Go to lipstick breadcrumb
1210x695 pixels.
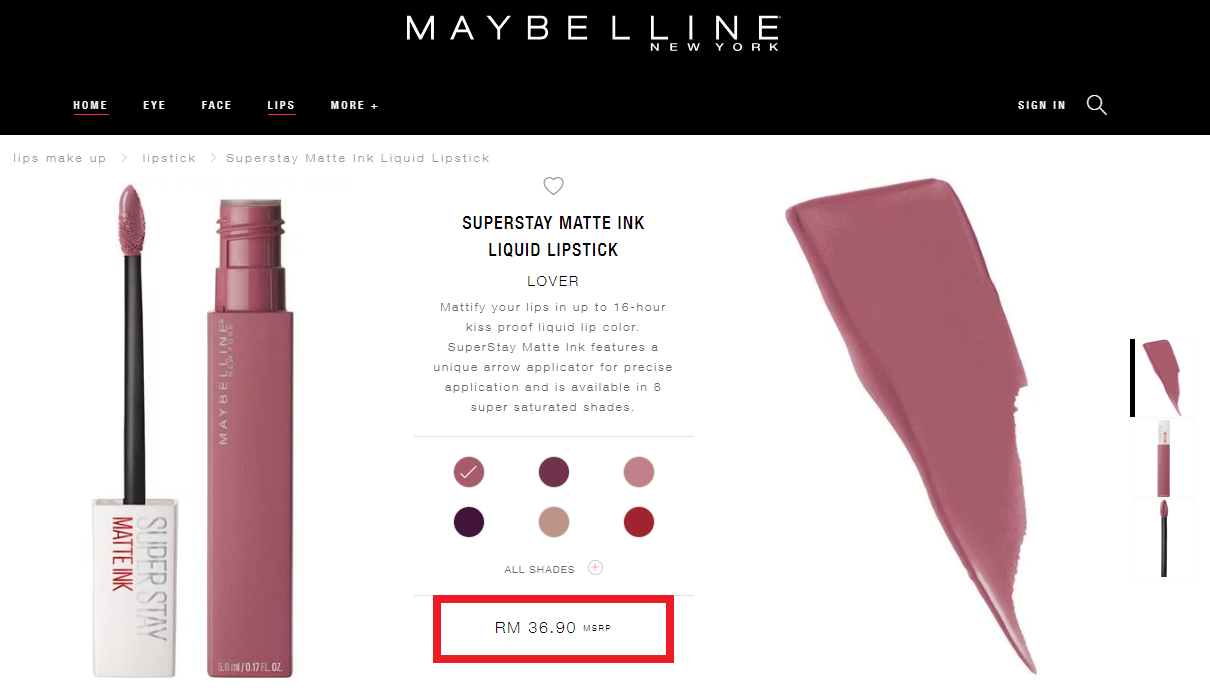tap(169, 158)
